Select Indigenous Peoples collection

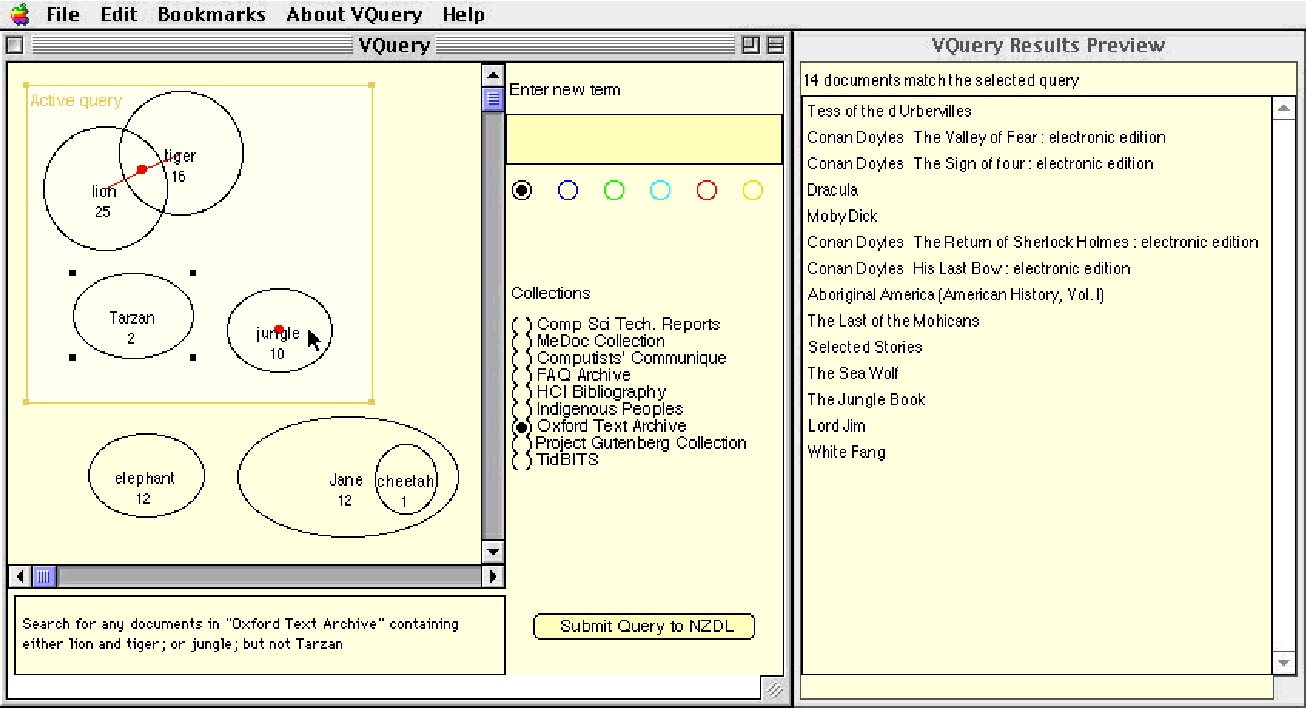pos(598,409)
